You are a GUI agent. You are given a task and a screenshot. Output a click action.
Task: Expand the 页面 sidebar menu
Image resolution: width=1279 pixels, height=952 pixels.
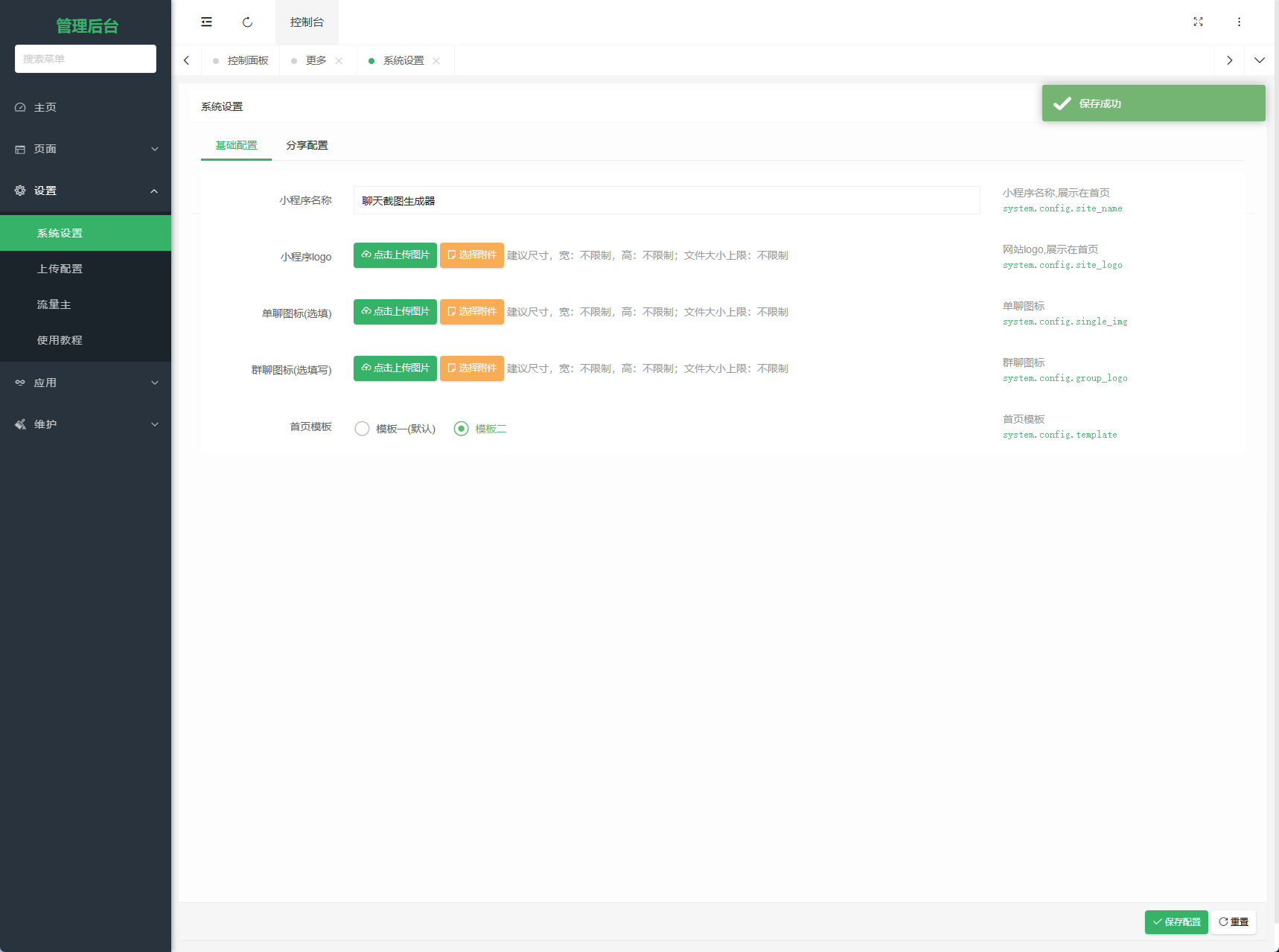(86, 149)
